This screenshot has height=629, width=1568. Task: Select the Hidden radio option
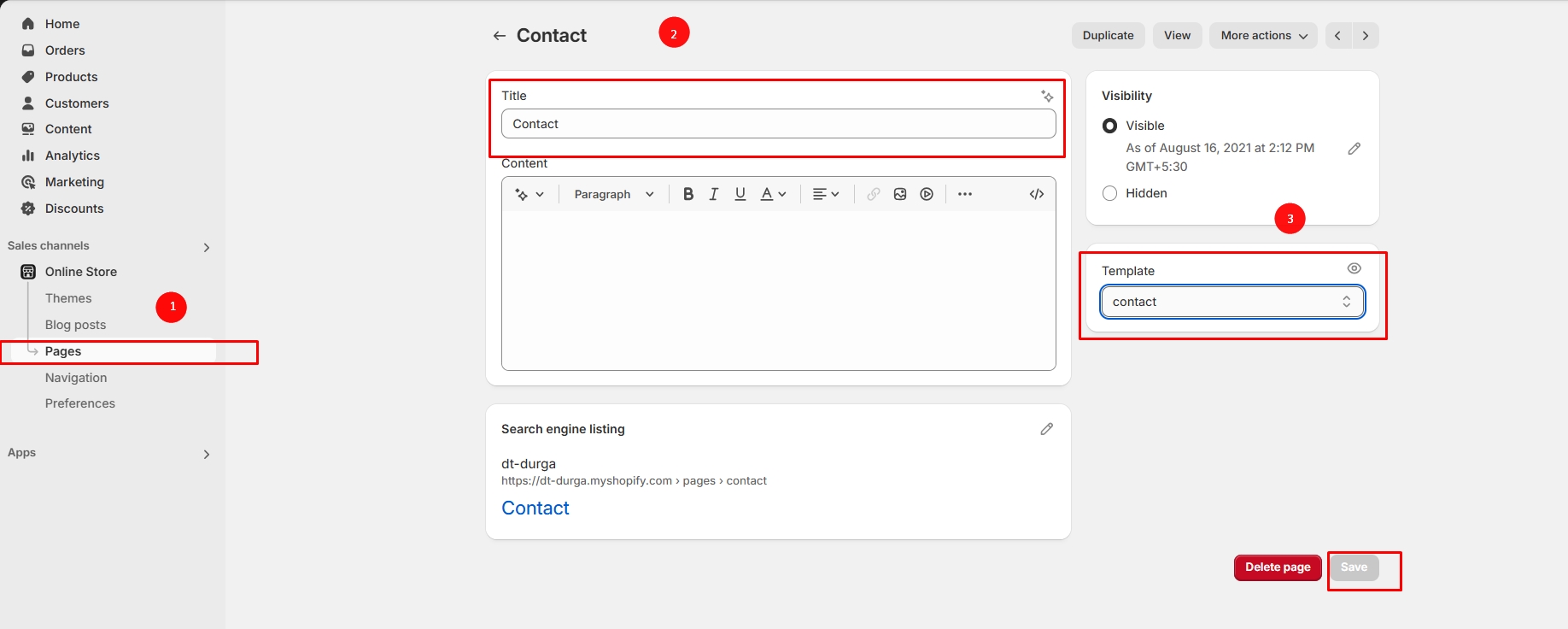(x=1110, y=193)
